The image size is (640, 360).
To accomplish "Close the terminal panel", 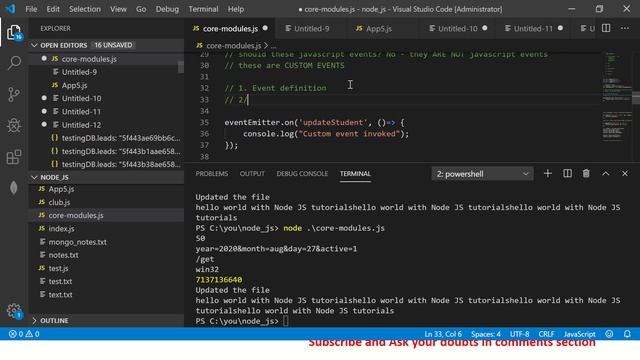I will tap(625, 174).
